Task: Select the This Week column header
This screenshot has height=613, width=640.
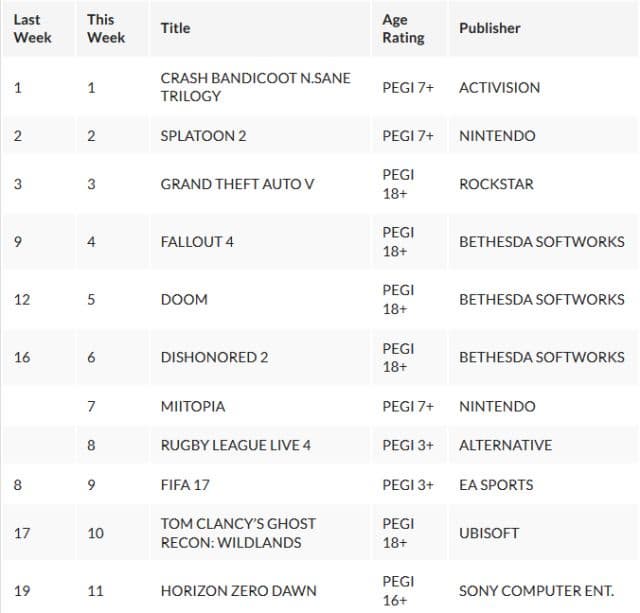Action: (x=106, y=28)
